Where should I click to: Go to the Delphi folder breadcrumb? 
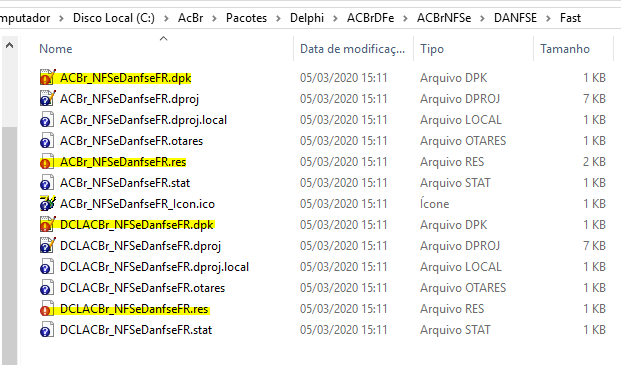click(x=307, y=18)
